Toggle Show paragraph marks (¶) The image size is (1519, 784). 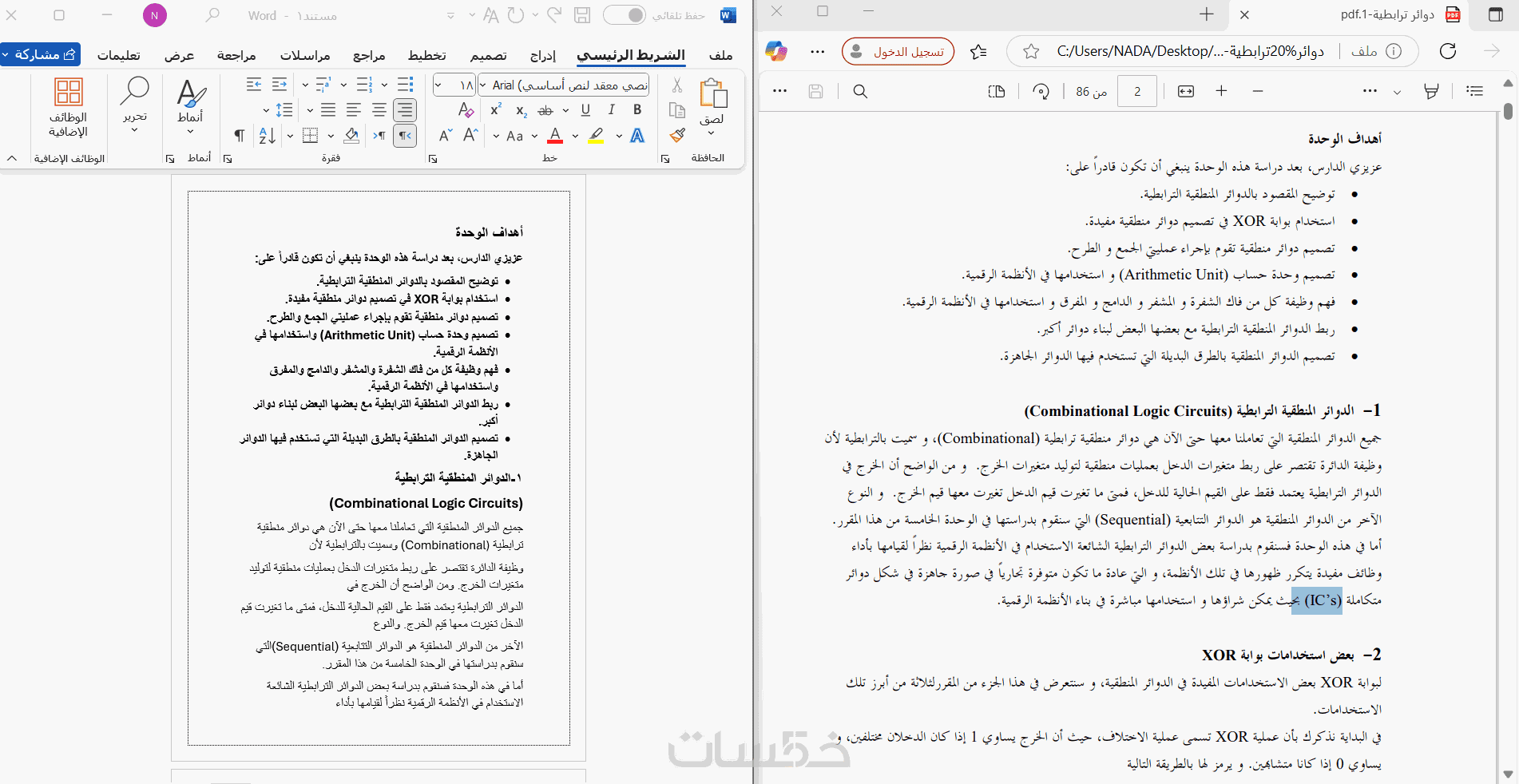point(239,136)
